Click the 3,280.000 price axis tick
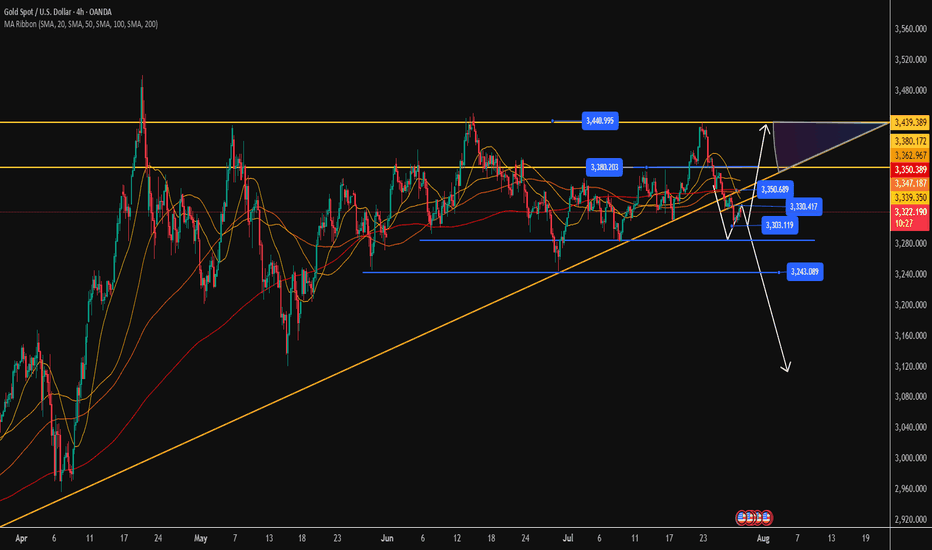932x550 pixels. click(910, 243)
